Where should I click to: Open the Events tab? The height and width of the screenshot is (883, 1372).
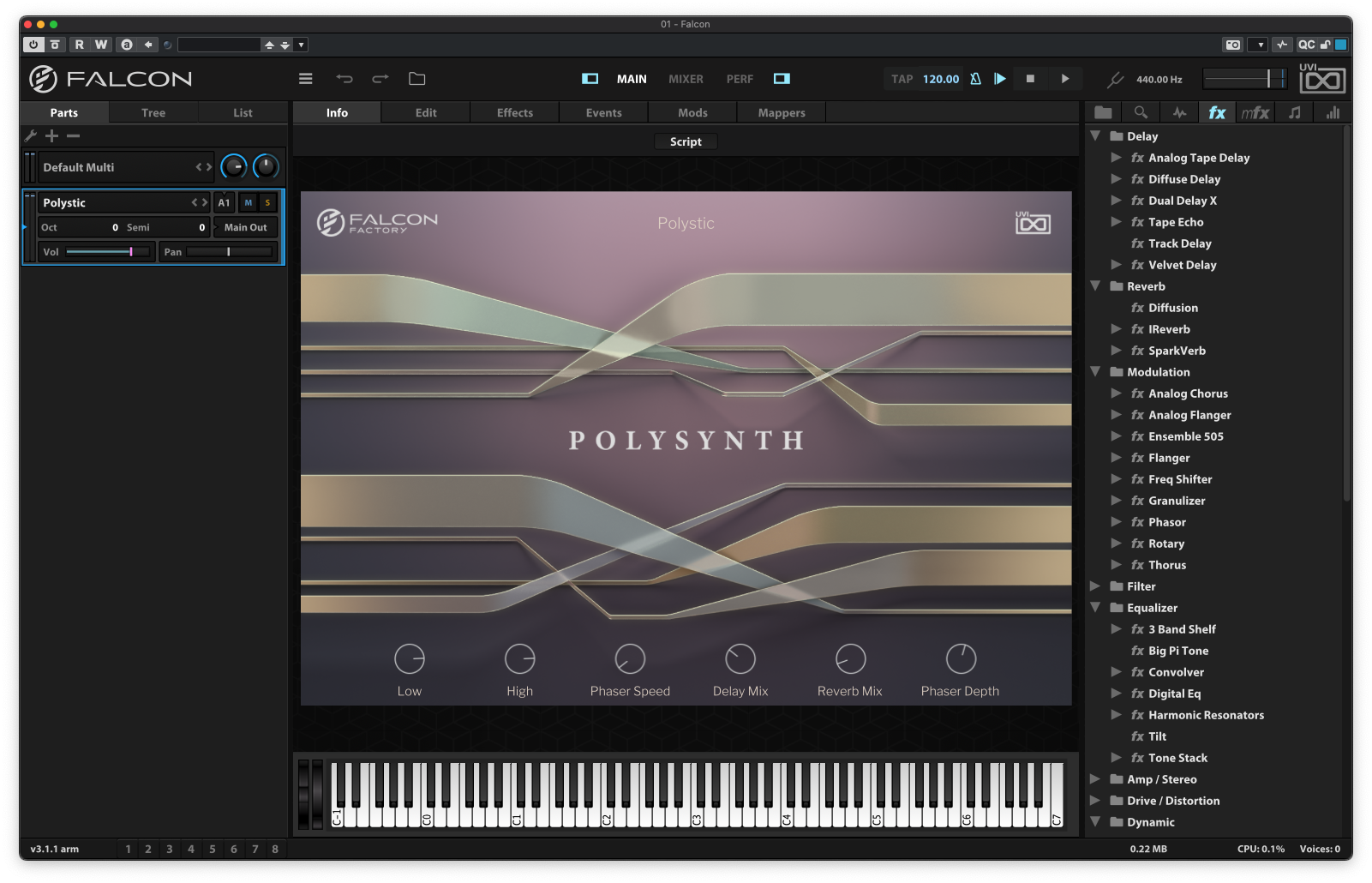click(604, 112)
